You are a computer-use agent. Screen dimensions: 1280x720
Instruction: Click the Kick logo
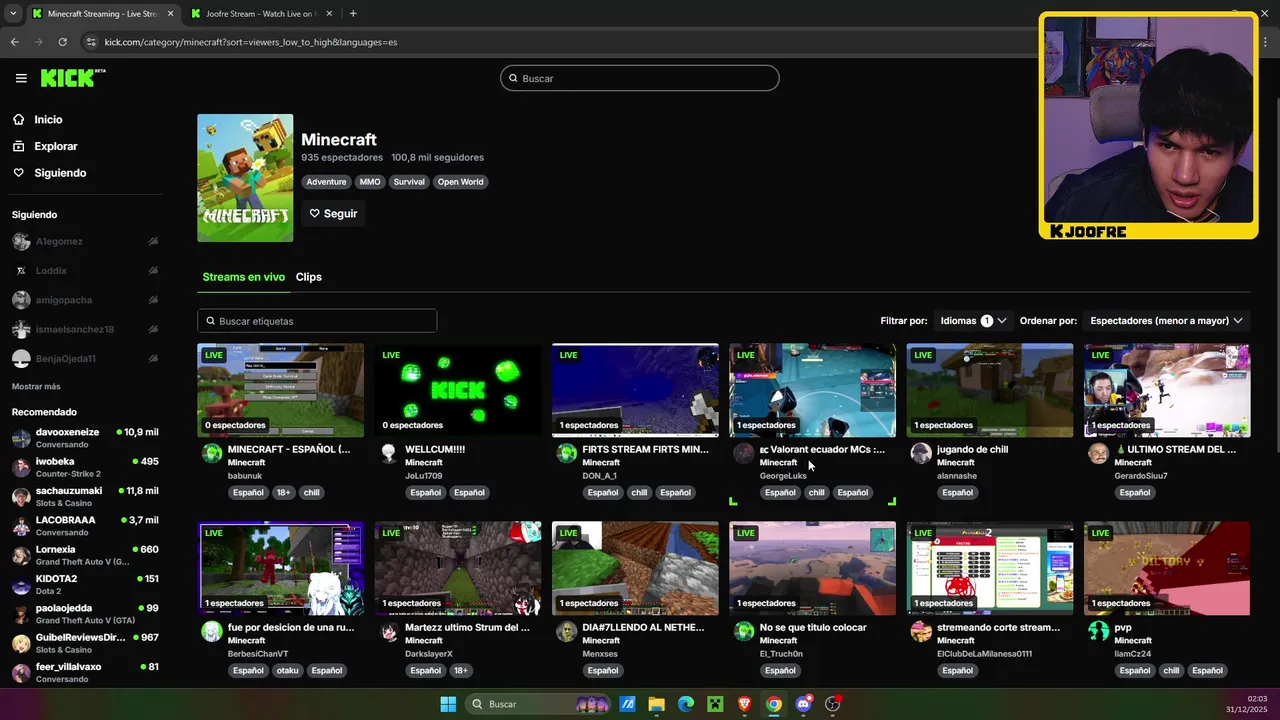(73, 78)
